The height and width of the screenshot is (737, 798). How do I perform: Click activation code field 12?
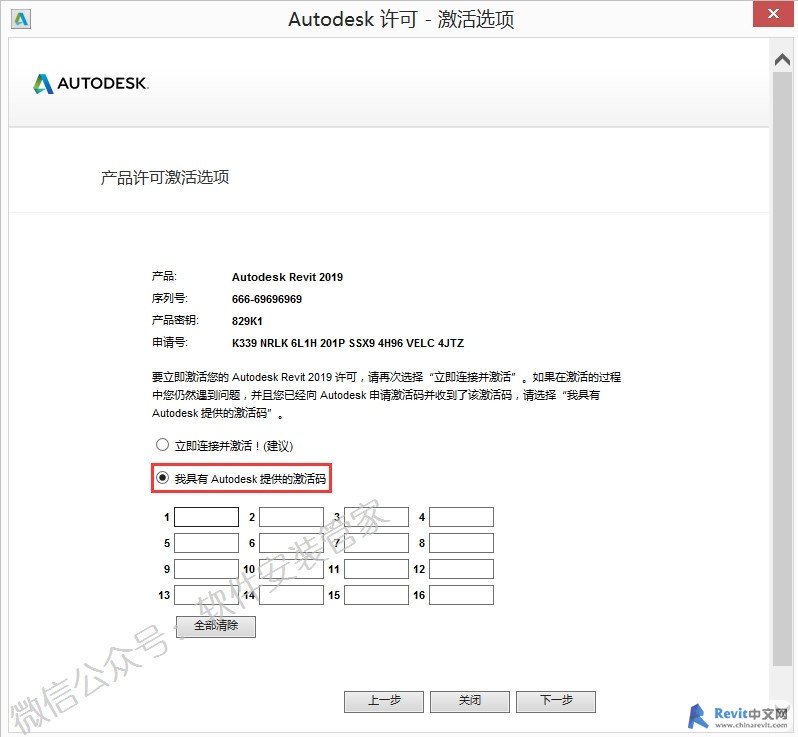click(461, 569)
